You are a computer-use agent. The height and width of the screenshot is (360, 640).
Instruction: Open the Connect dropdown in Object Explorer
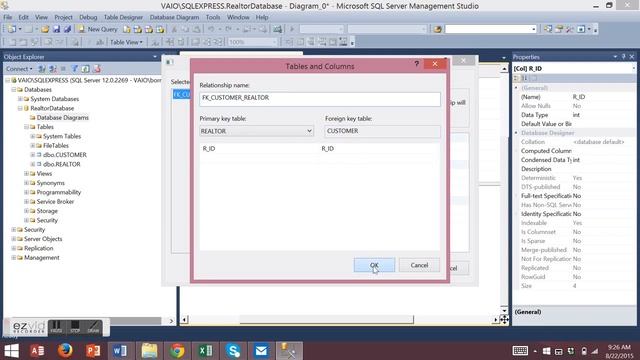point(19,69)
